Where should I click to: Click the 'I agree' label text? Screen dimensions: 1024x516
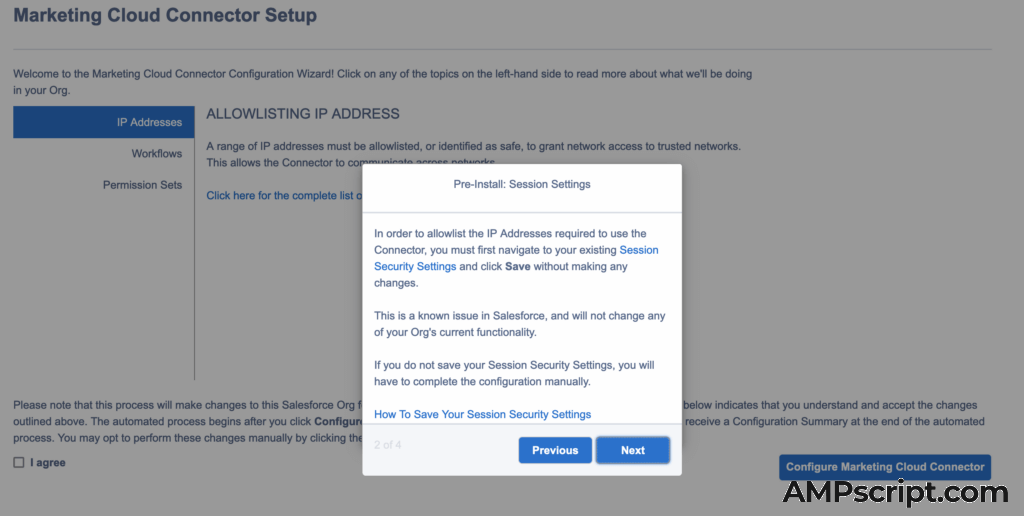point(48,463)
